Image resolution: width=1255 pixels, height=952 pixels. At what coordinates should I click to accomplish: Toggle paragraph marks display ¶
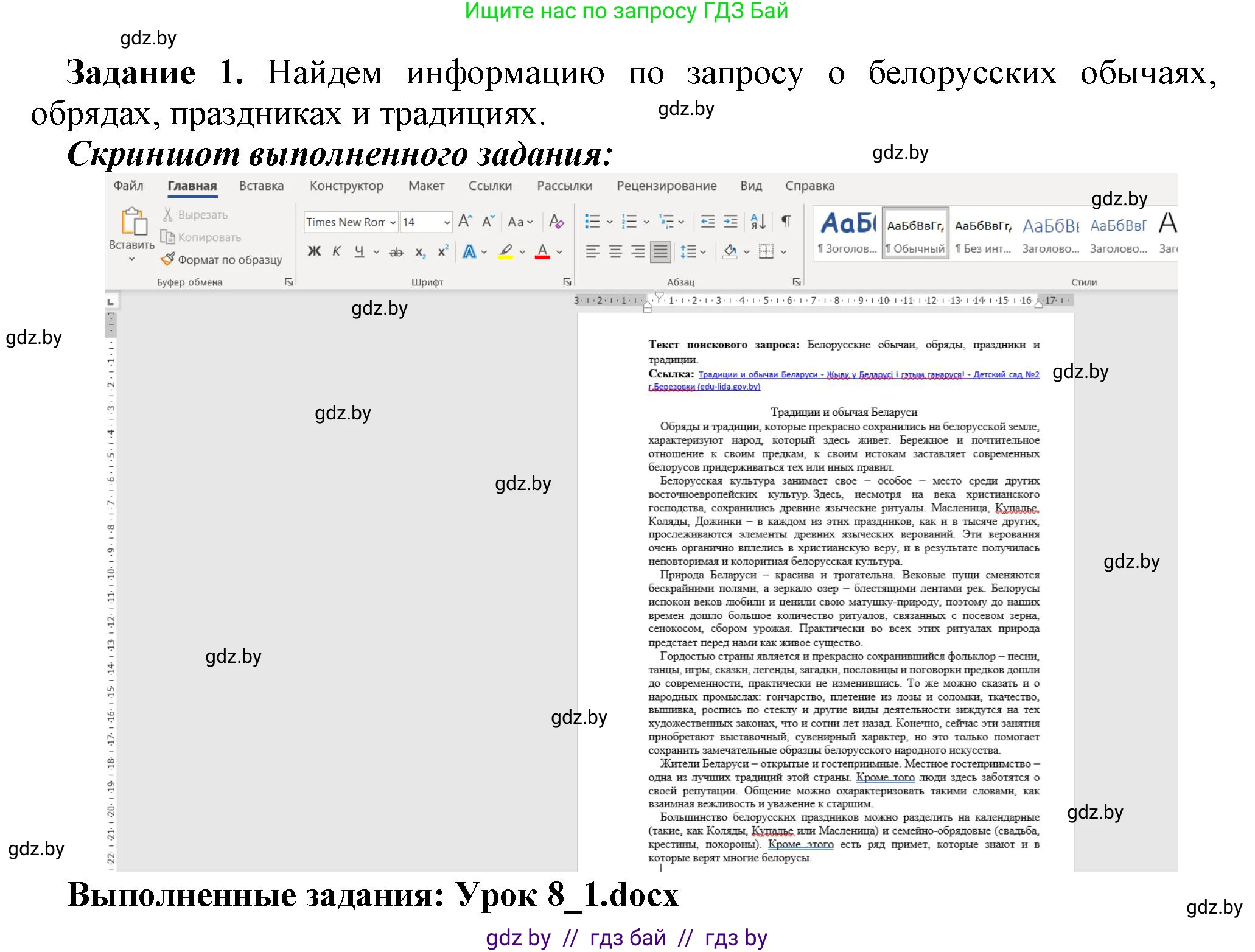pyautogui.click(x=785, y=221)
